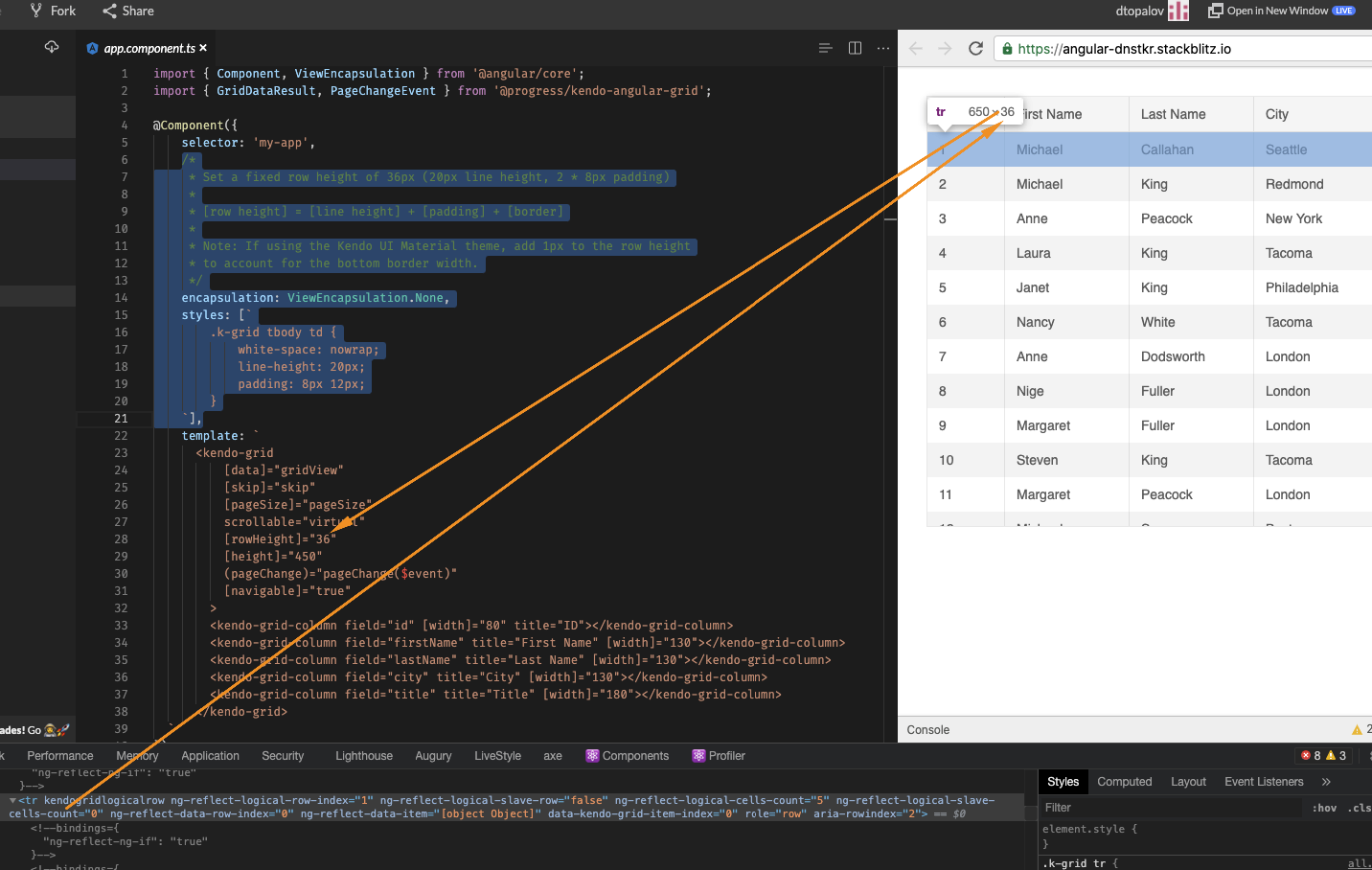Click the Console warning triangle icon

coord(1357,730)
